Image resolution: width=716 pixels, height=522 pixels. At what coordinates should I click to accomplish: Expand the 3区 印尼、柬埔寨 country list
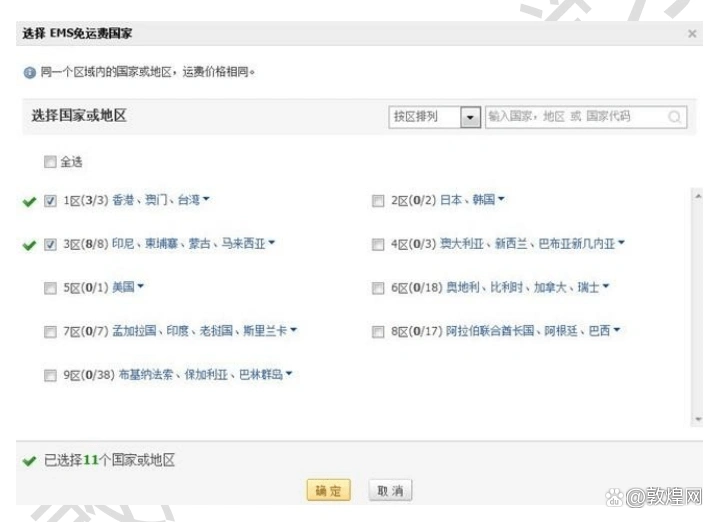[x=272, y=243]
